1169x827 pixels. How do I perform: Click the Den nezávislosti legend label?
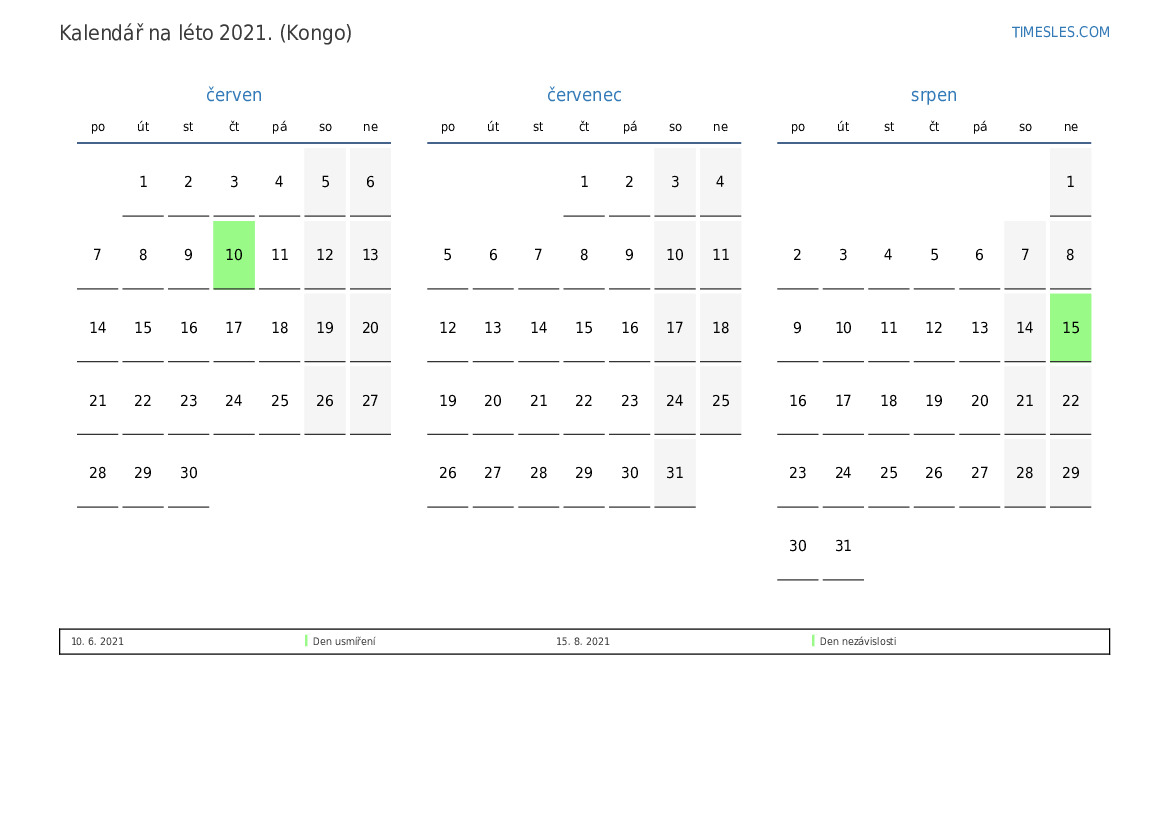click(858, 642)
